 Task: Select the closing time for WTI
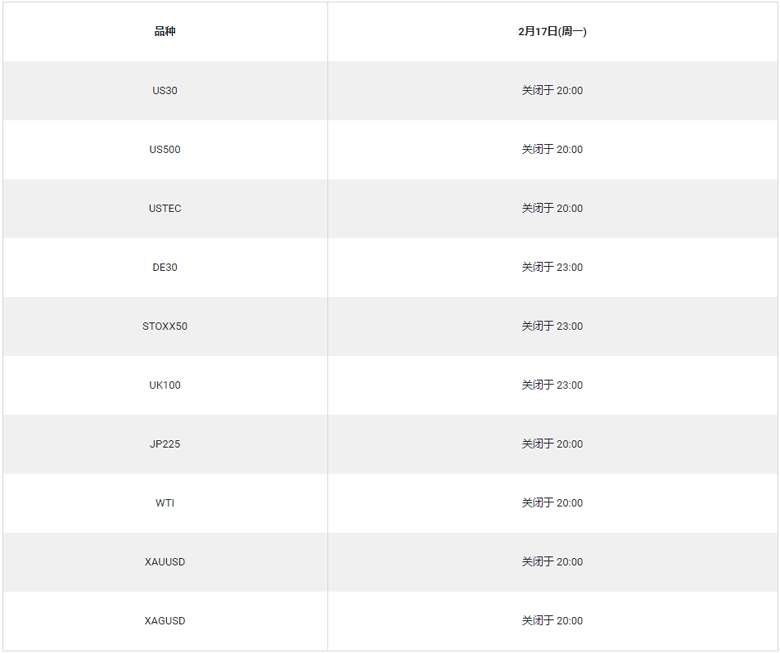(552, 503)
